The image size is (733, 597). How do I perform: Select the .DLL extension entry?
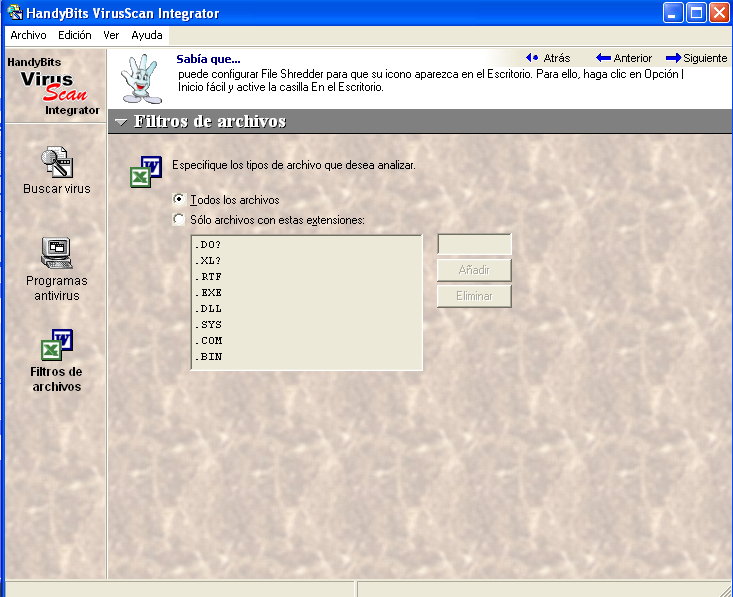(x=307, y=309)
